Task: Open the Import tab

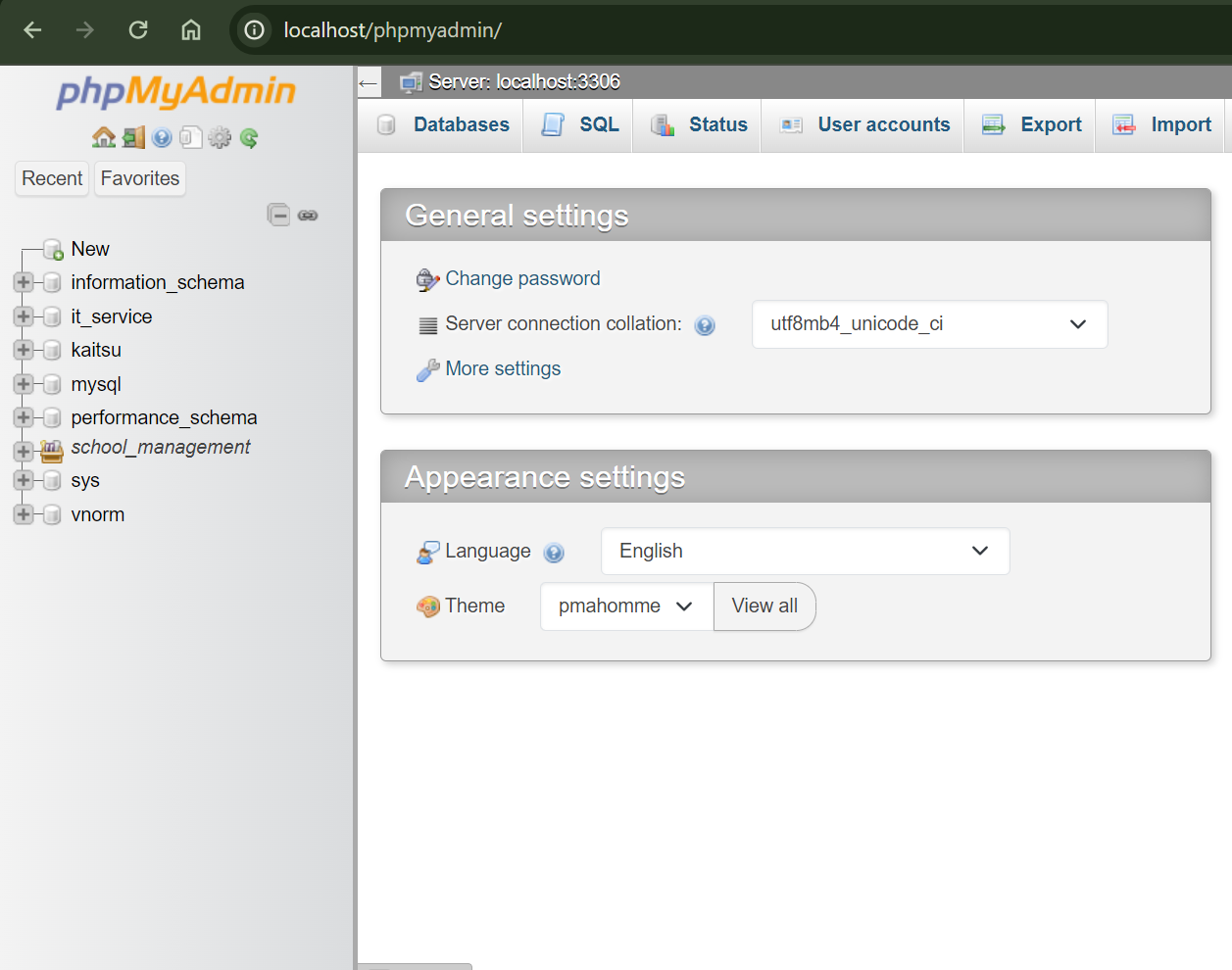Action: [1160, 125]
